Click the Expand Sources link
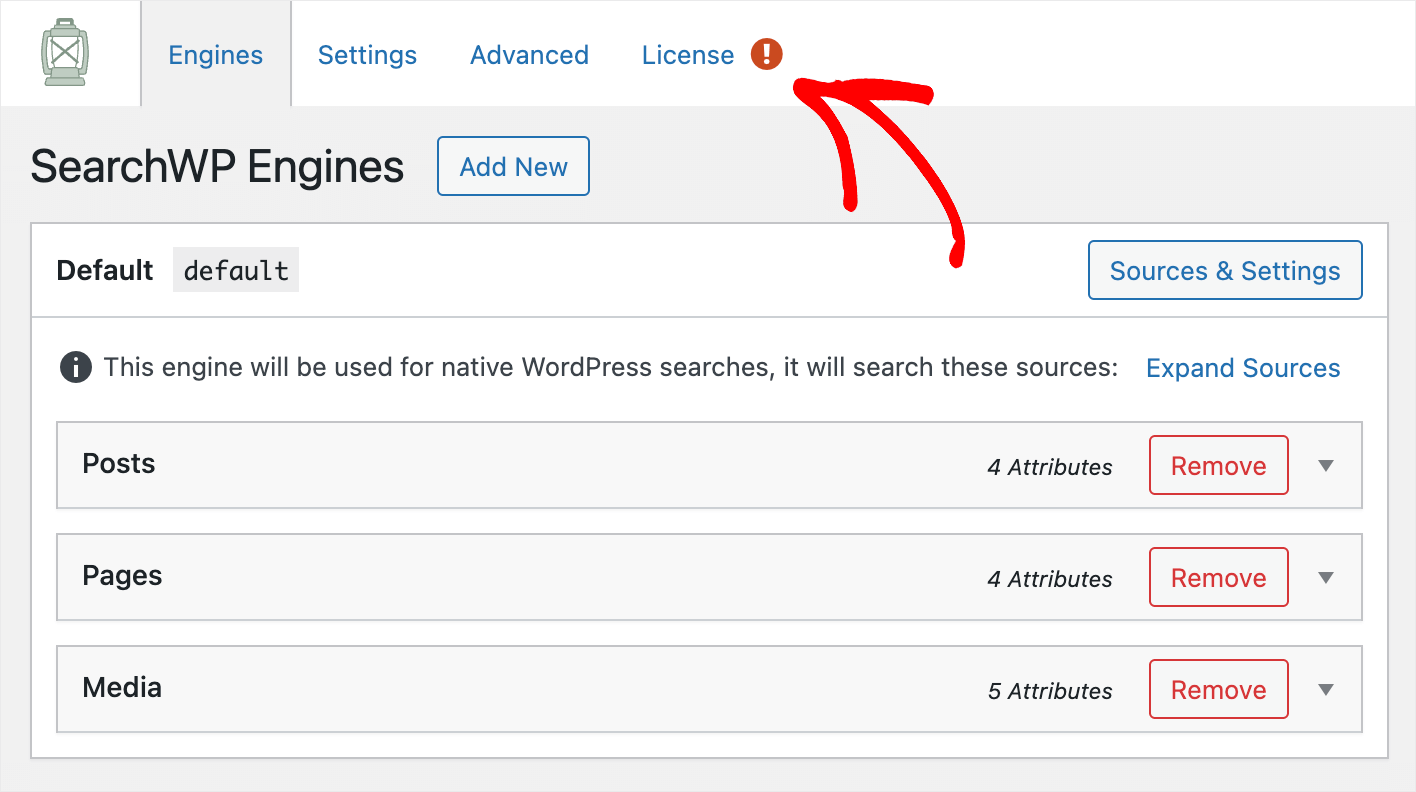 point(1243,368)
